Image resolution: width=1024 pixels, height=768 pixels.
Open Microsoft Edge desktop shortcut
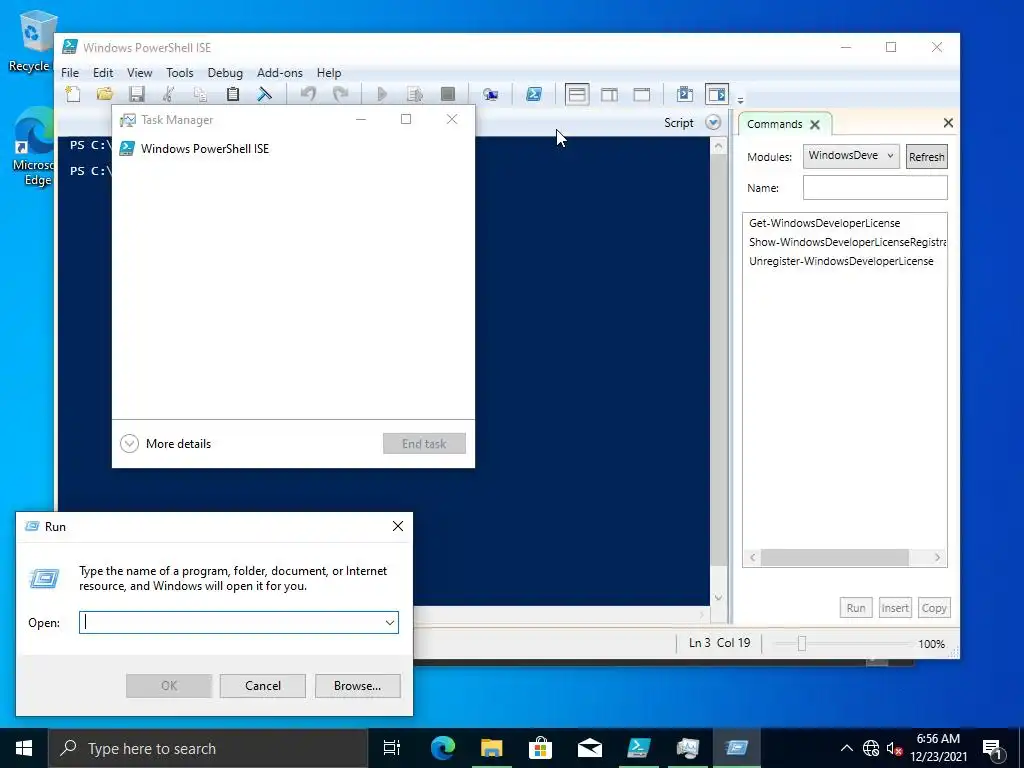tap(33, 147)
